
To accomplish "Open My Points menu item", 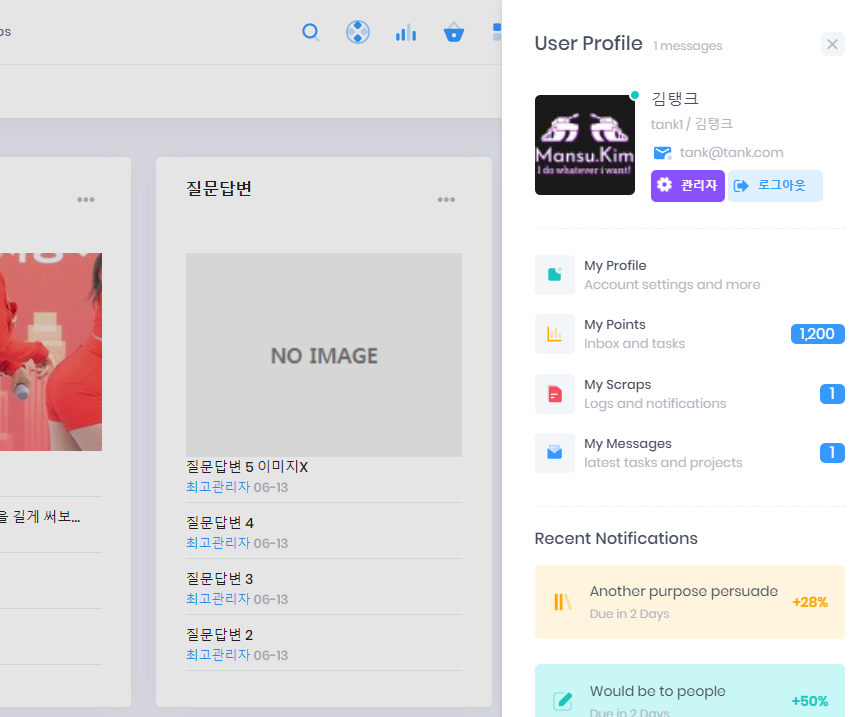I will pos(614,325).
